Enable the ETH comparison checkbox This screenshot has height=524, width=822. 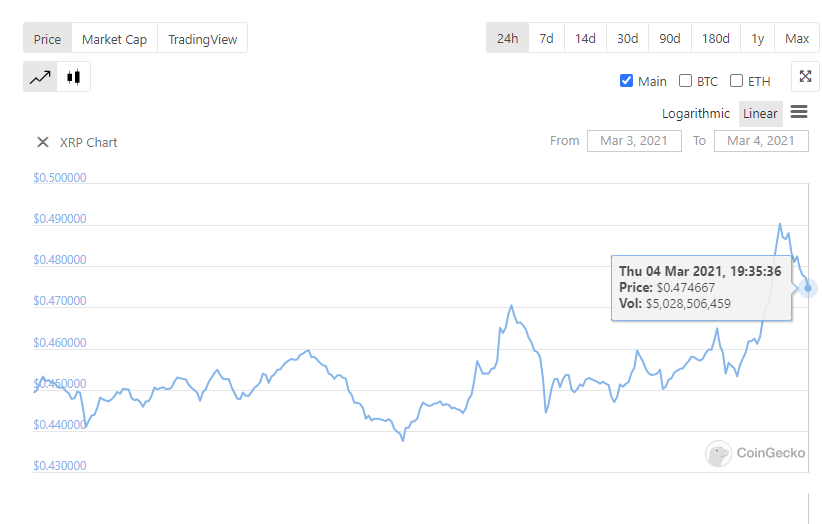[x=737, y=81]
